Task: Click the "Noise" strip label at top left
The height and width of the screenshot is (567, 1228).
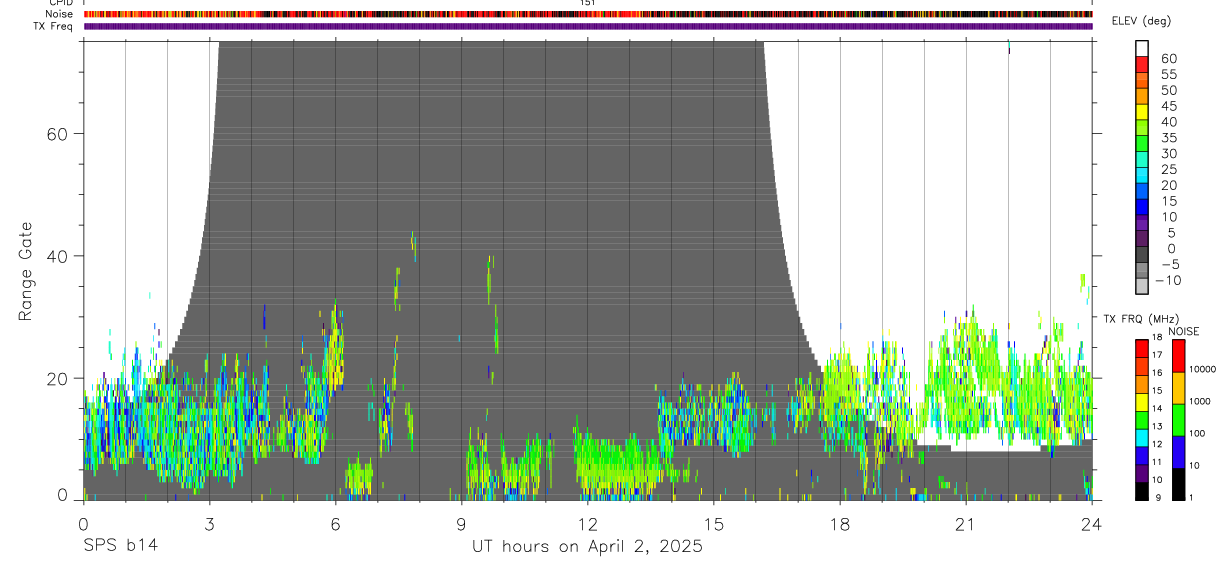Action: pyautogui.click(x=59, y=14)
